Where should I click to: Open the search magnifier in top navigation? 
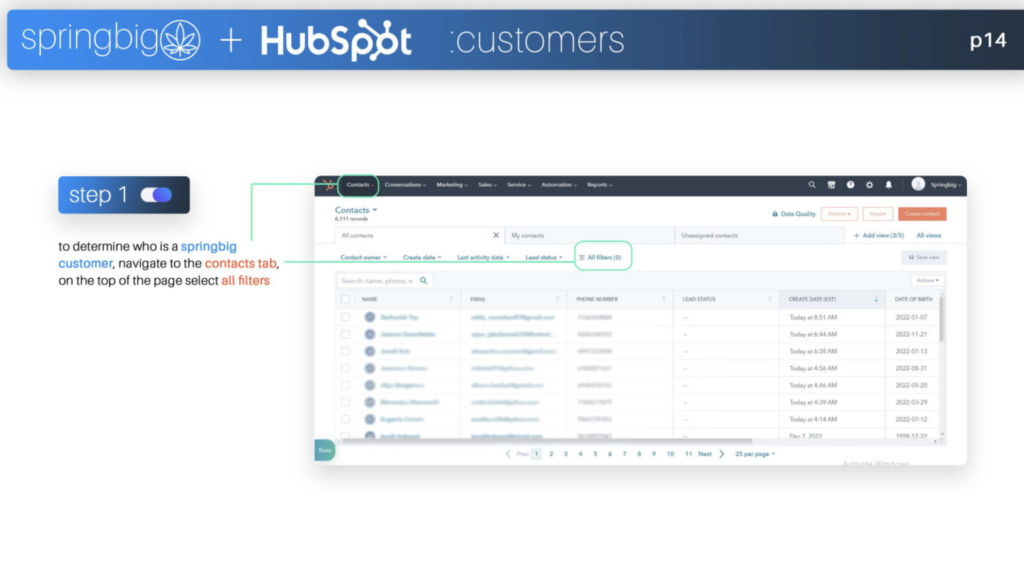[812, 185]
